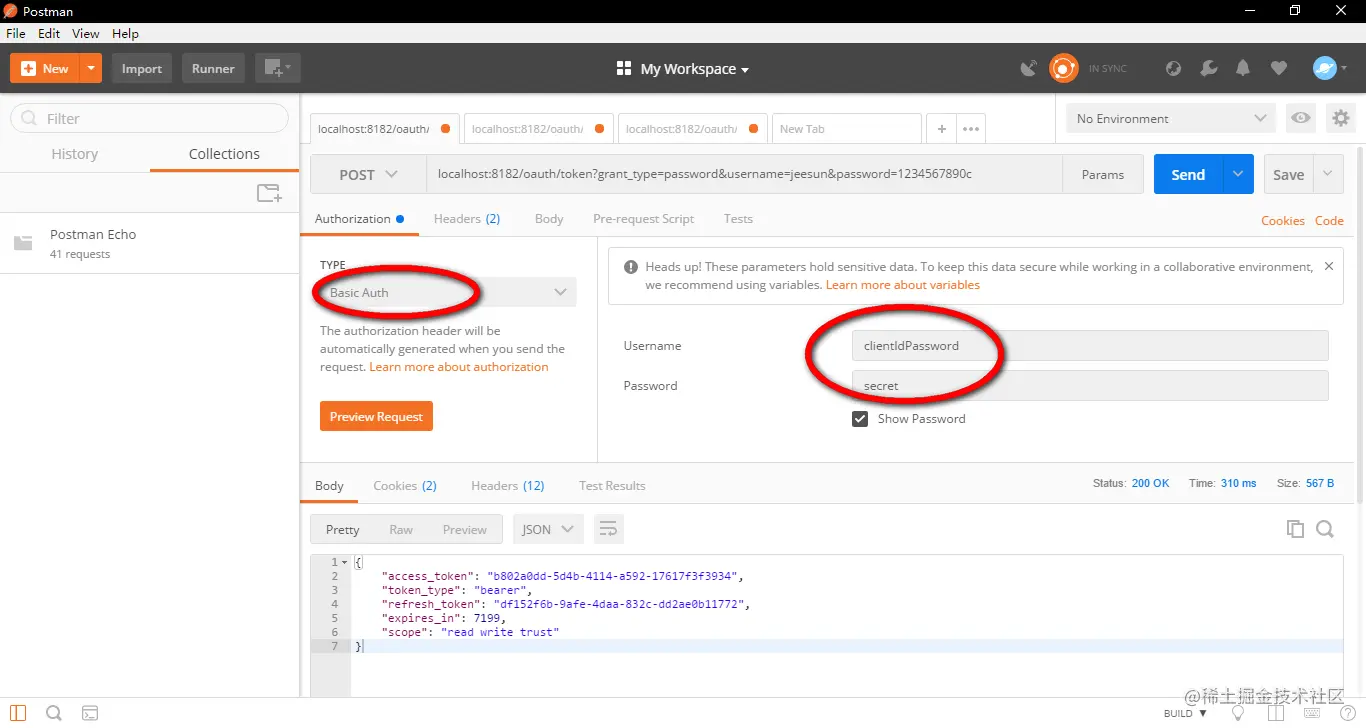
Task: Open Learn more about variables link
Action: 903,285
